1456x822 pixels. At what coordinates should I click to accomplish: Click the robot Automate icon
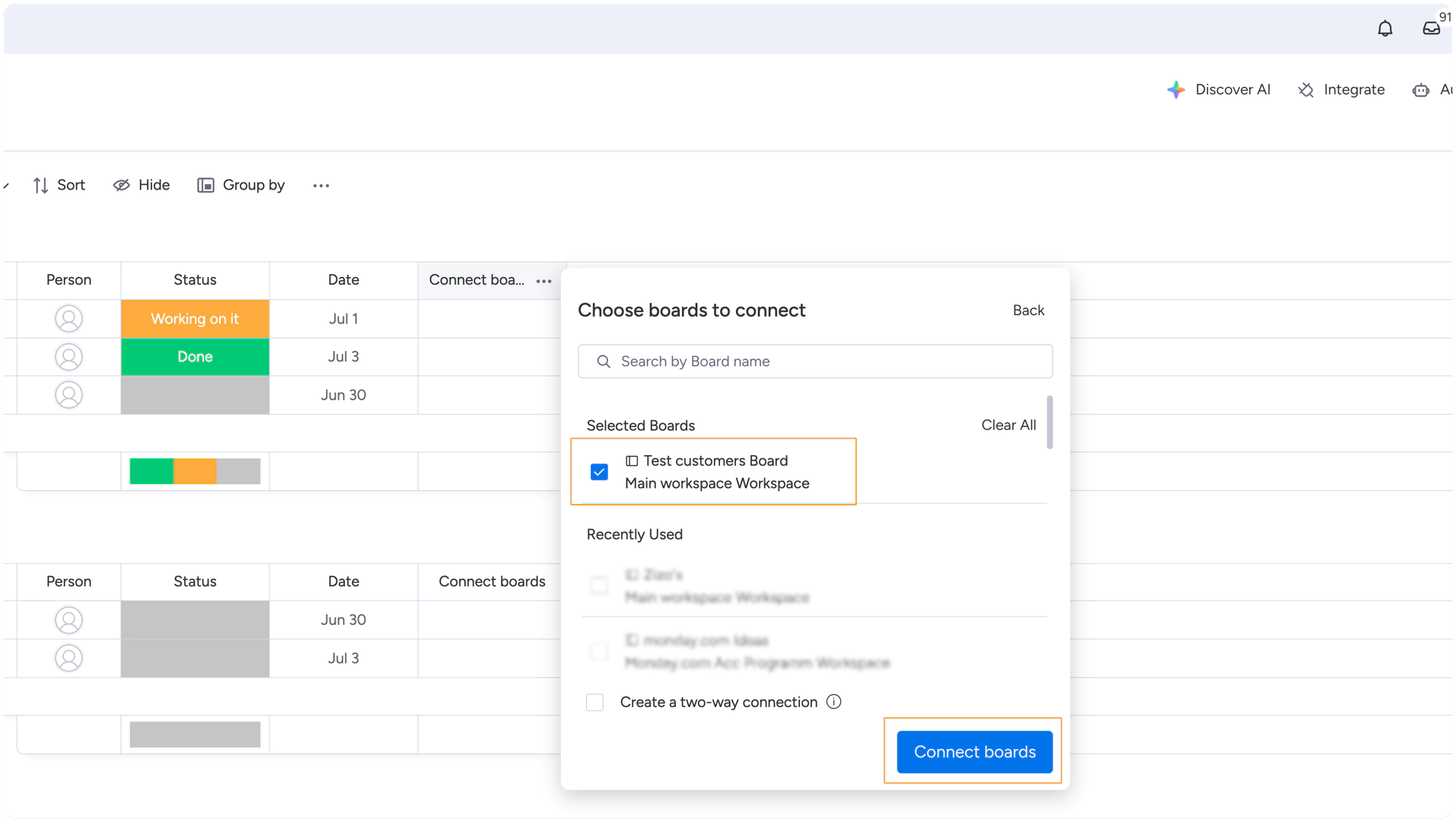[x=1420, y=90]
